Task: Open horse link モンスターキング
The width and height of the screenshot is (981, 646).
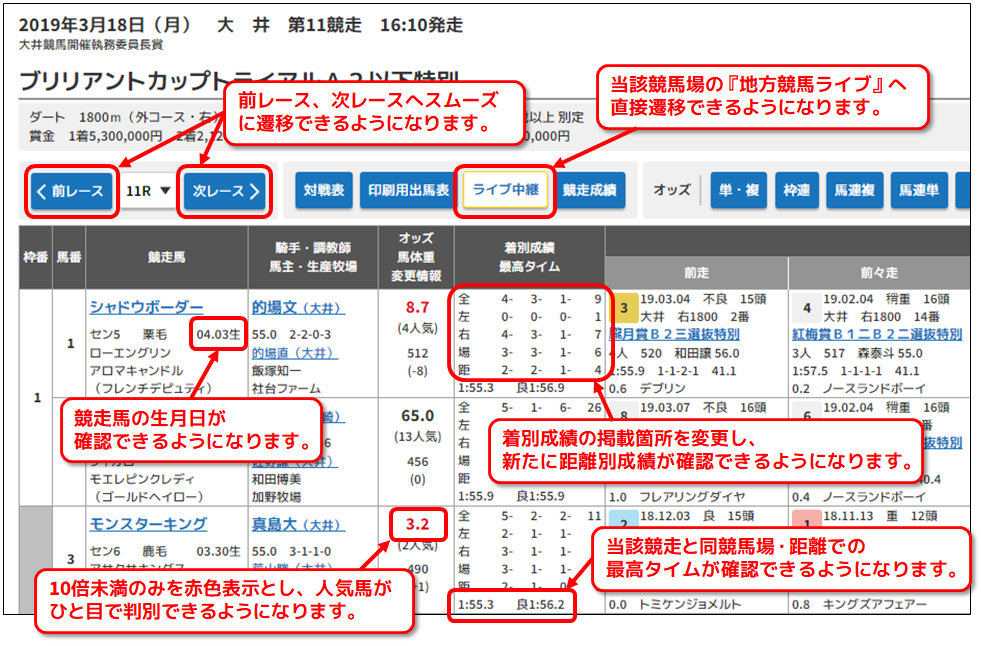Action: pyautogui.click(x=148, y=524)
